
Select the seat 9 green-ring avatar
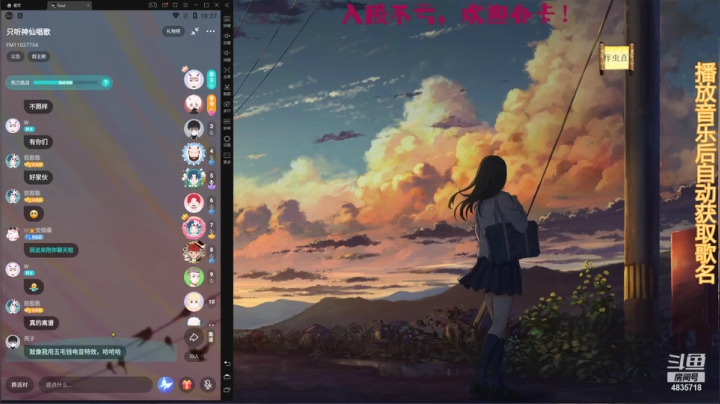(194, 277)
